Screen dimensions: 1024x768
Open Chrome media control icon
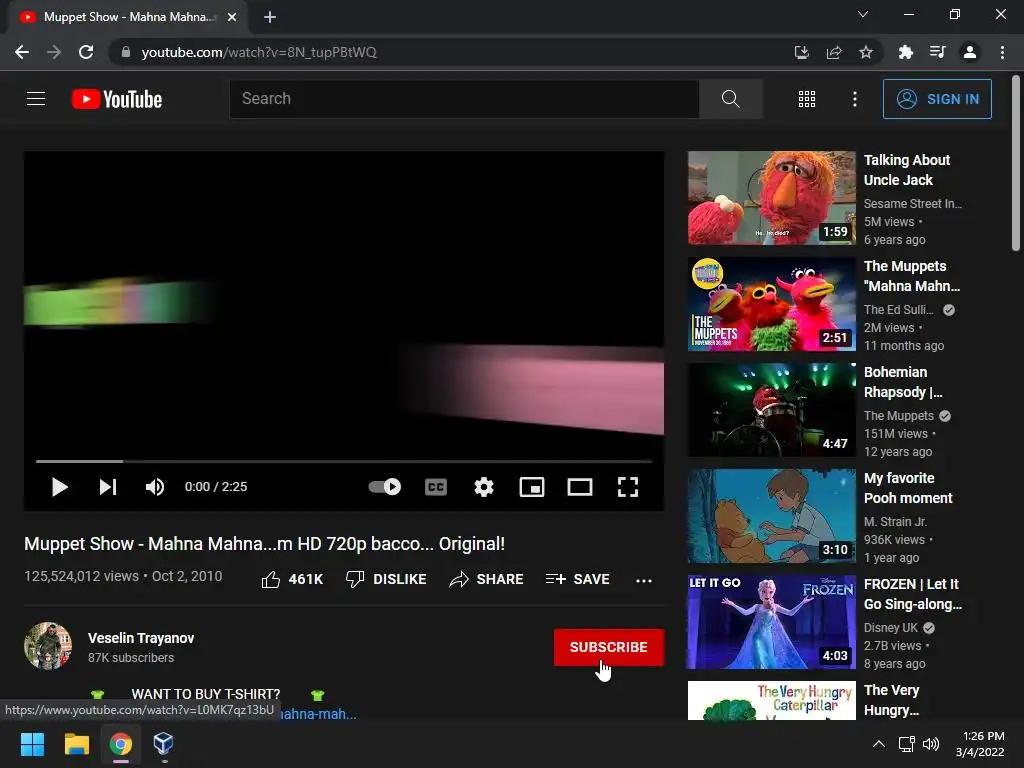click(937, 52)
